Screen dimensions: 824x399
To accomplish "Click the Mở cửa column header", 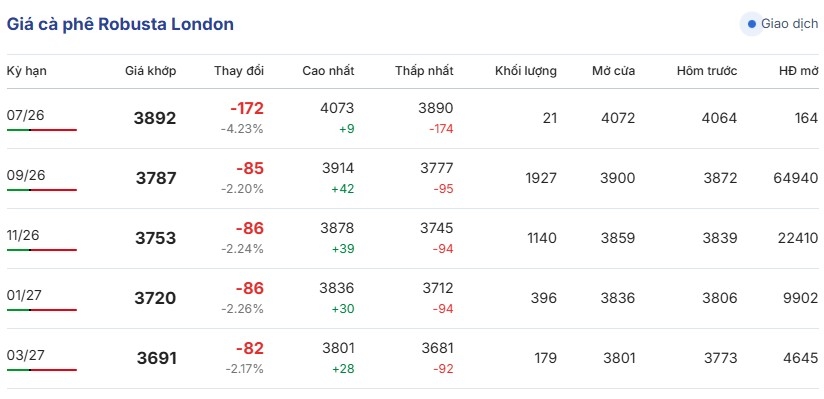I will [x=613, y=71].
